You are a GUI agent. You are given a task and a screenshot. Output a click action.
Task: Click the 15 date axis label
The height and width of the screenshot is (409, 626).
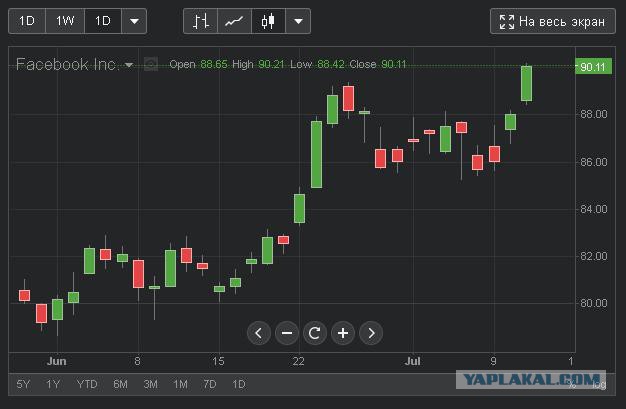[218, 361]
